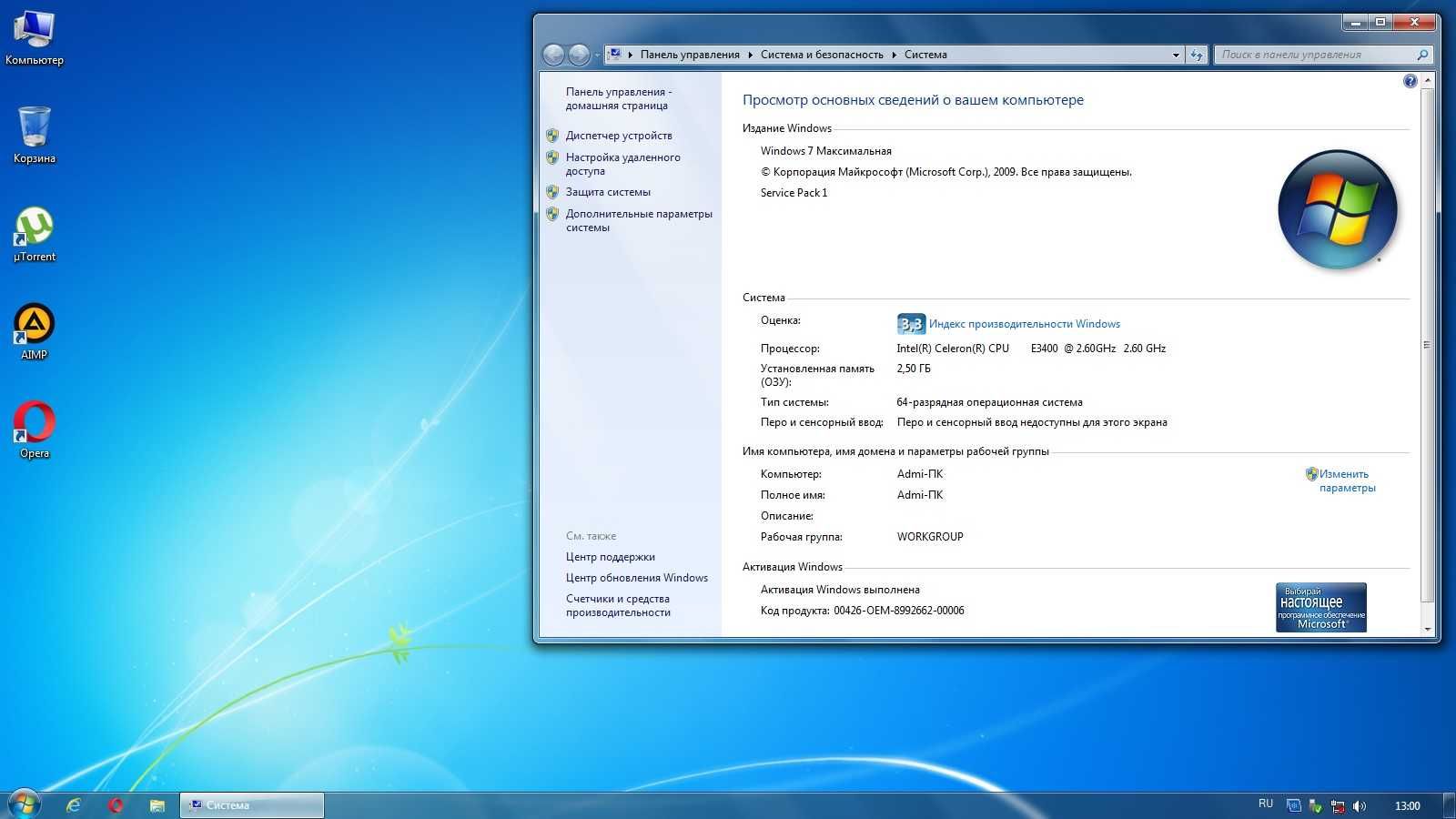The image size is (1456, 819).
Task: Expand arrow after Панель управления breadcrumb
Action: [x=751, y=55]
